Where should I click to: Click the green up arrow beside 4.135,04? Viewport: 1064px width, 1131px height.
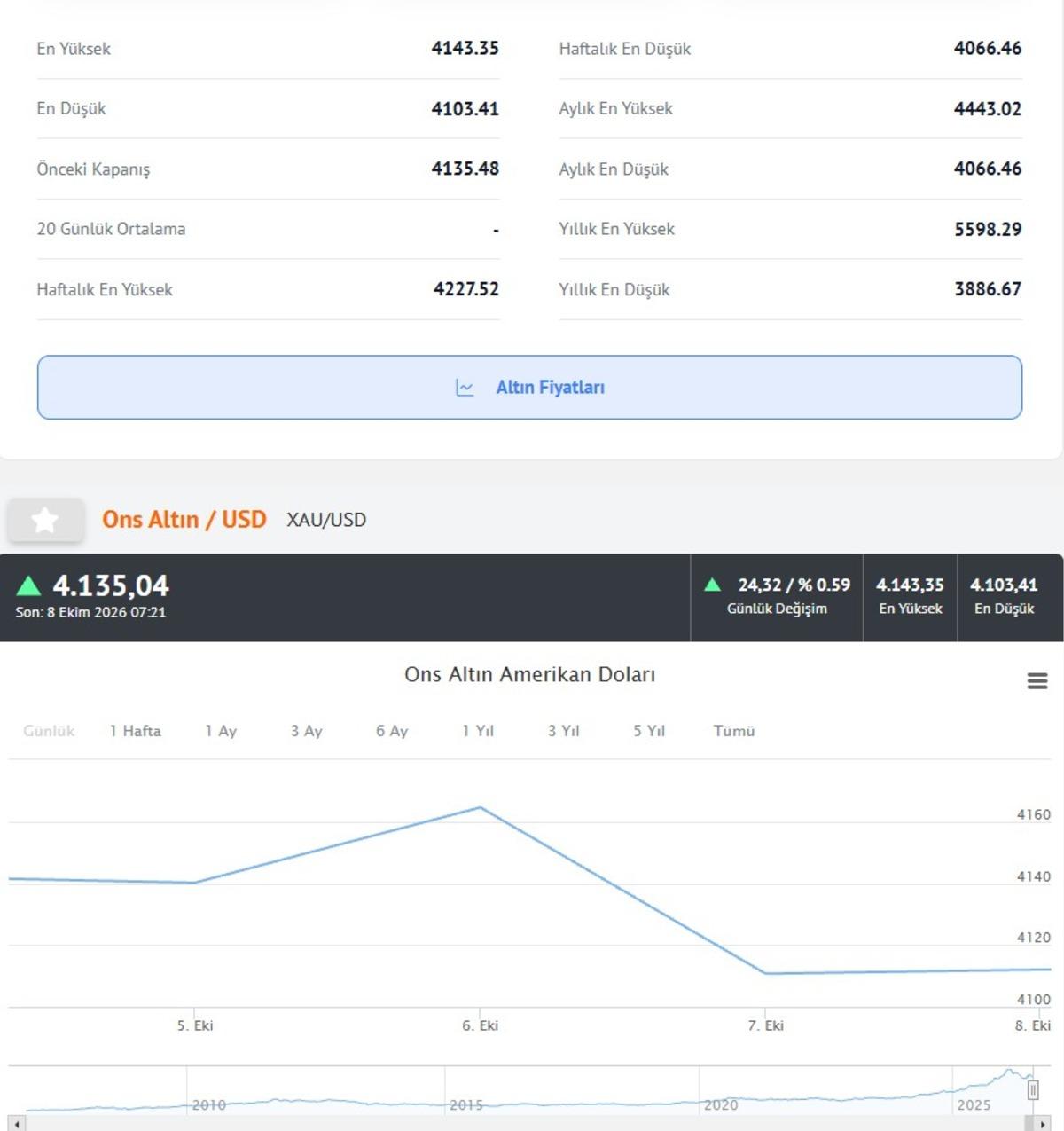pos(29,585)
